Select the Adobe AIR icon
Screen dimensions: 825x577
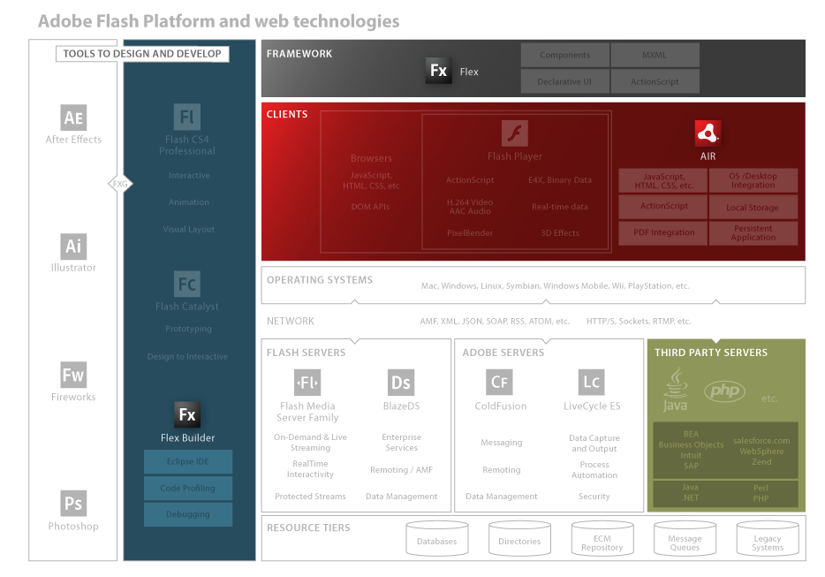click(708, 133)
